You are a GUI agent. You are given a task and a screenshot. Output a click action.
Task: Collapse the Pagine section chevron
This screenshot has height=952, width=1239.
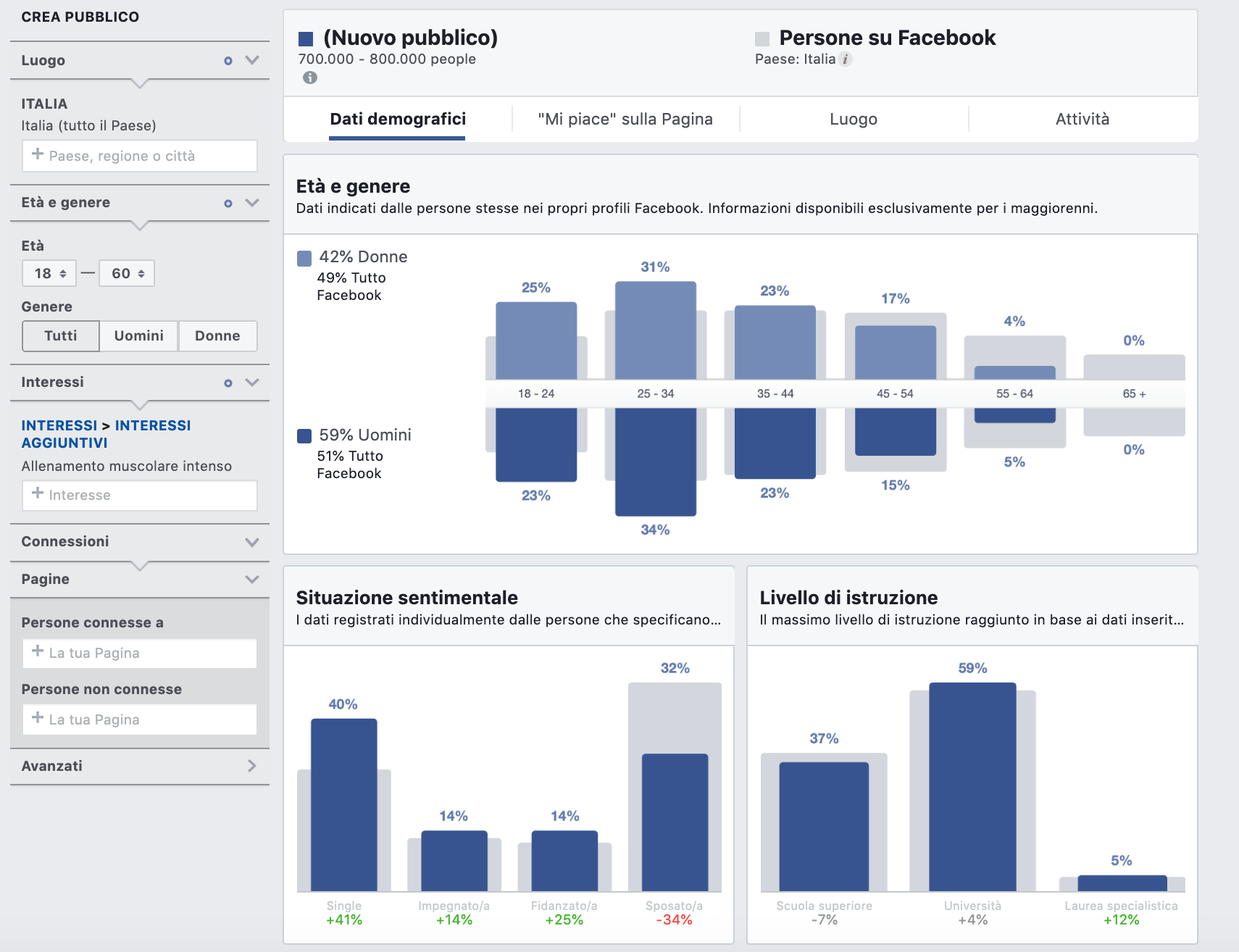tap(252, 580)
